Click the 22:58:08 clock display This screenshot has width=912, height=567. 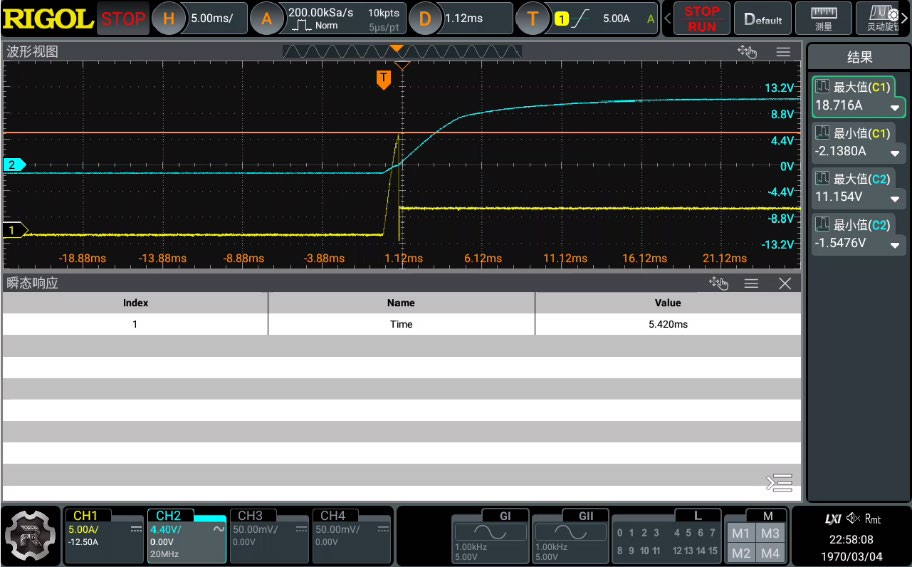coord(851,539)
